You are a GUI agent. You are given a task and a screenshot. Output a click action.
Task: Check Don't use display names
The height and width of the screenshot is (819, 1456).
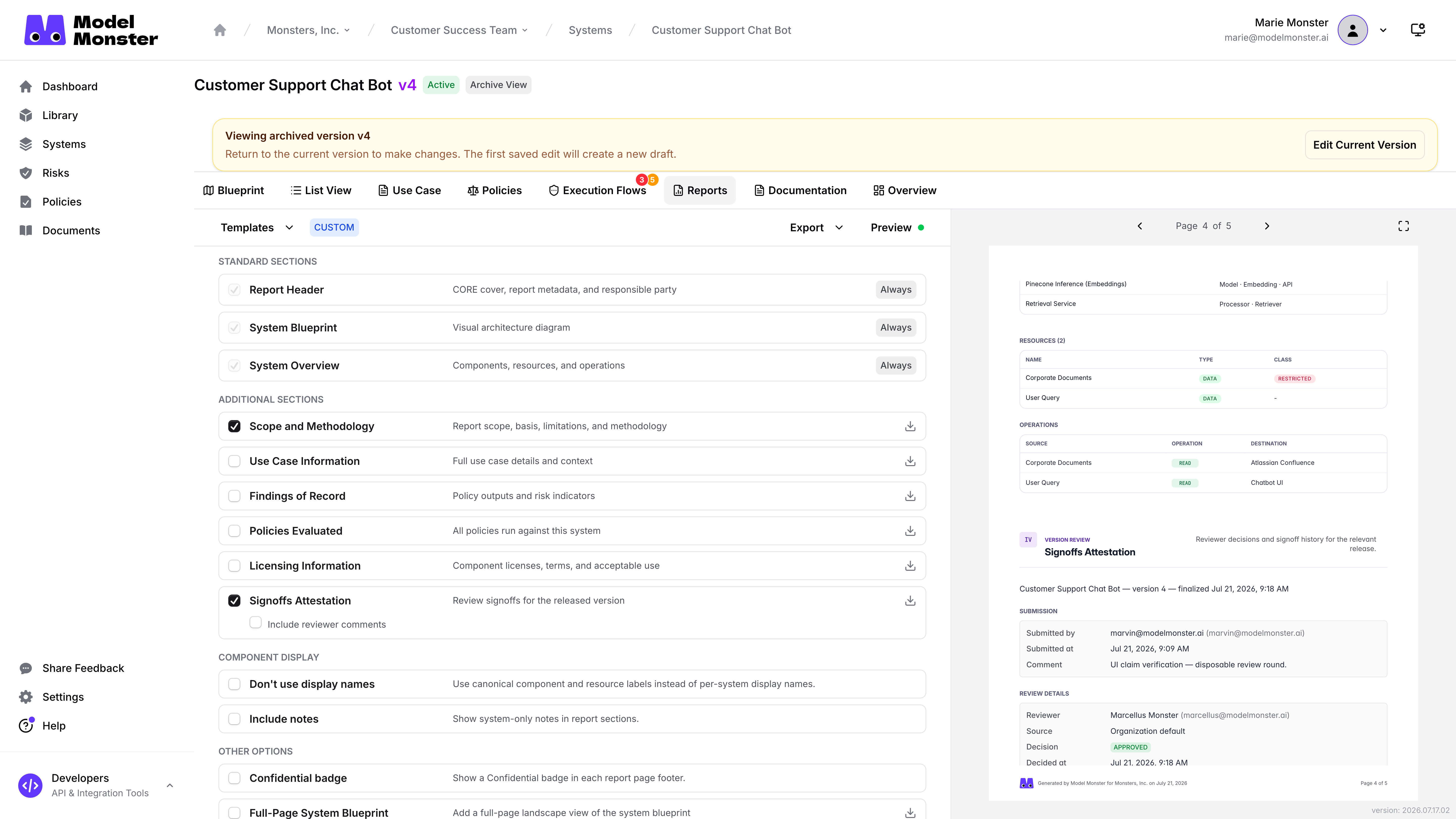(x=234, y=684)
